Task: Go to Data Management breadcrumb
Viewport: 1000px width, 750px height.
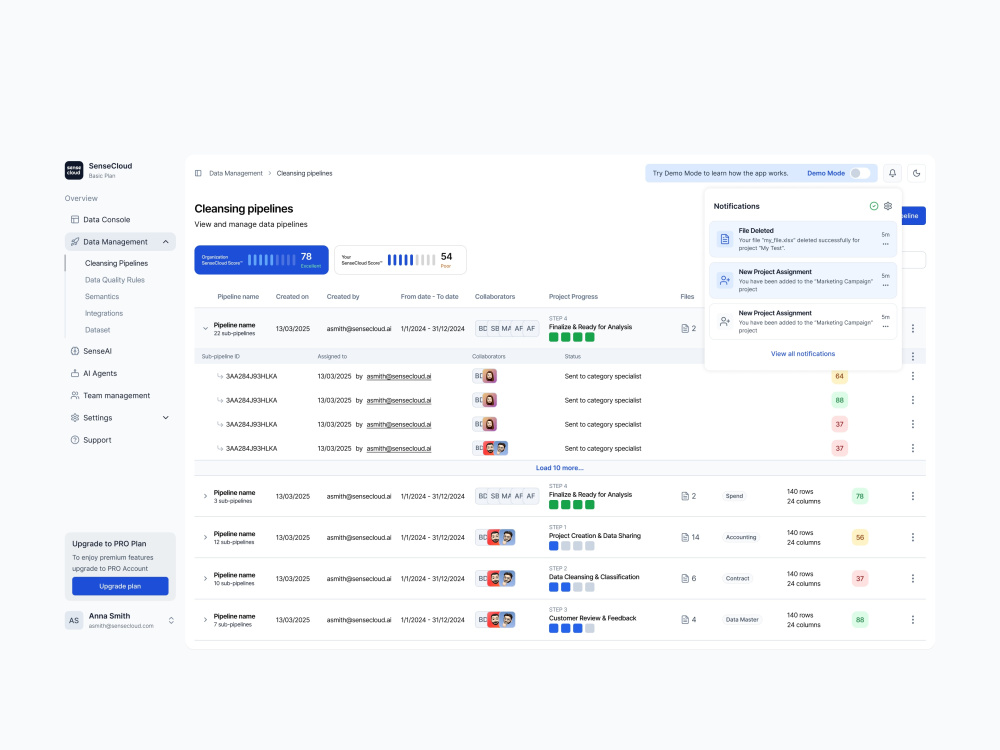Action: pos(235,173)
